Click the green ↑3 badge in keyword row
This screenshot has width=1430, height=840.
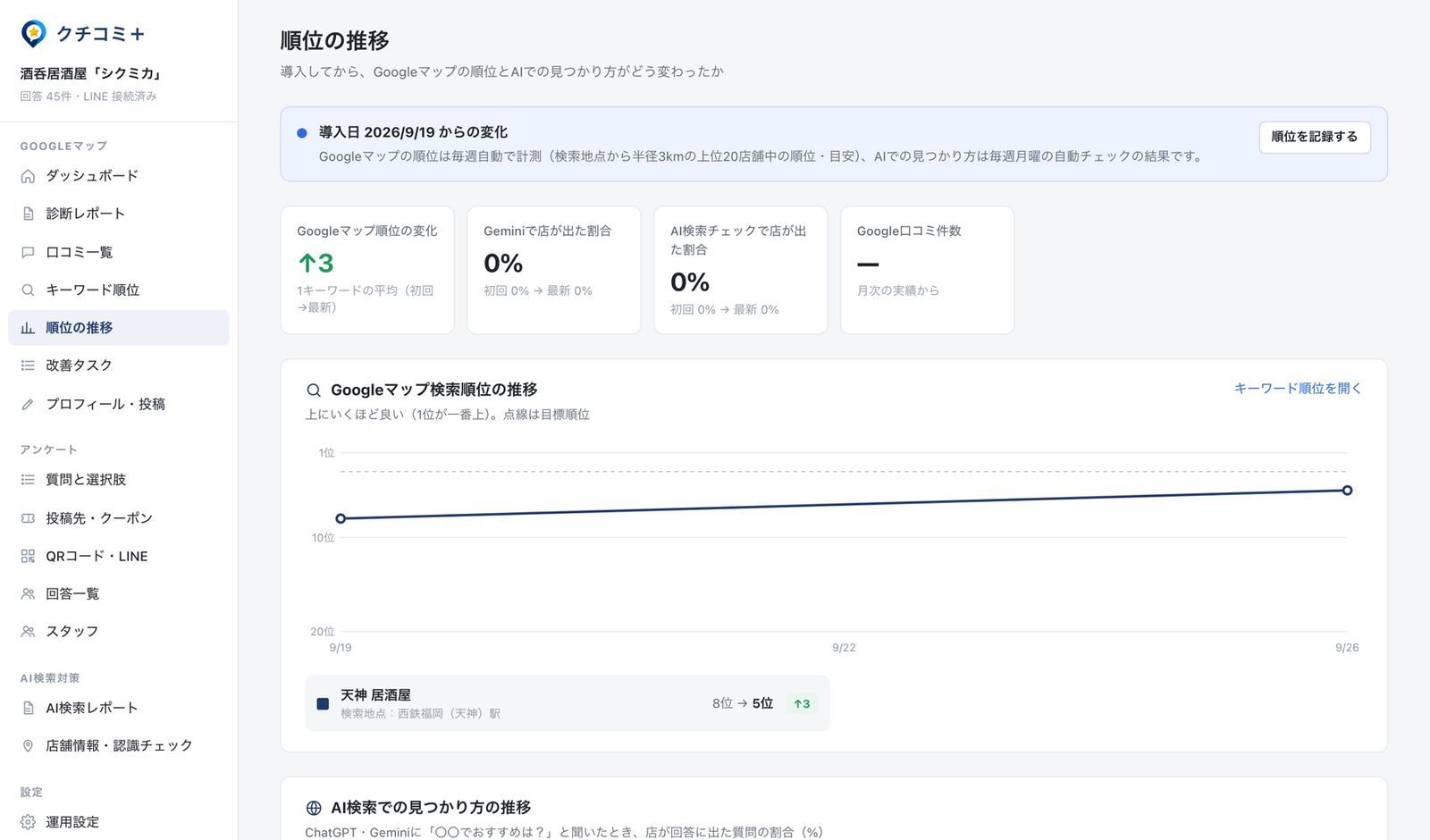click(802, 704)
